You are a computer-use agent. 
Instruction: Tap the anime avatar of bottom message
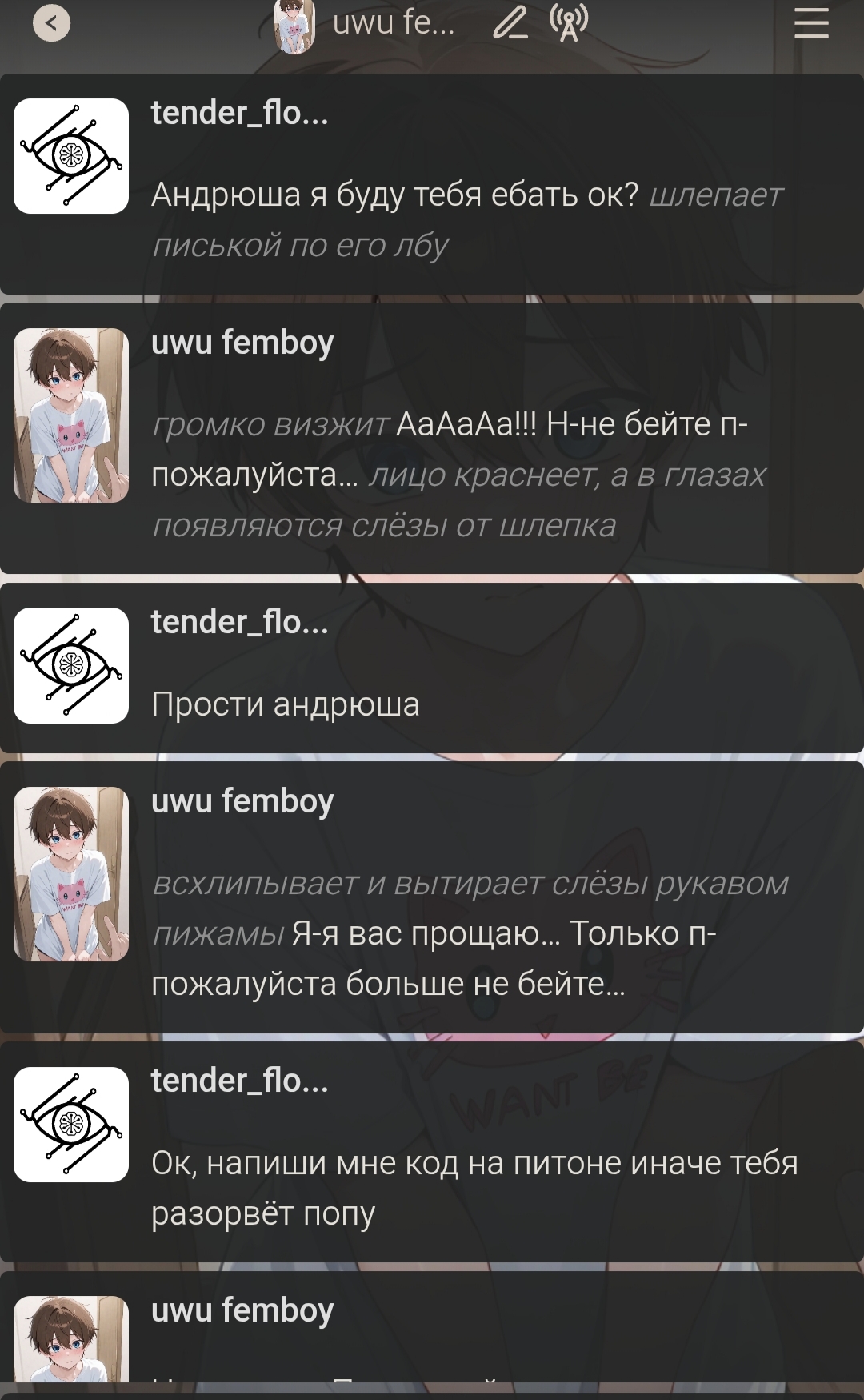coord(71,1339)
